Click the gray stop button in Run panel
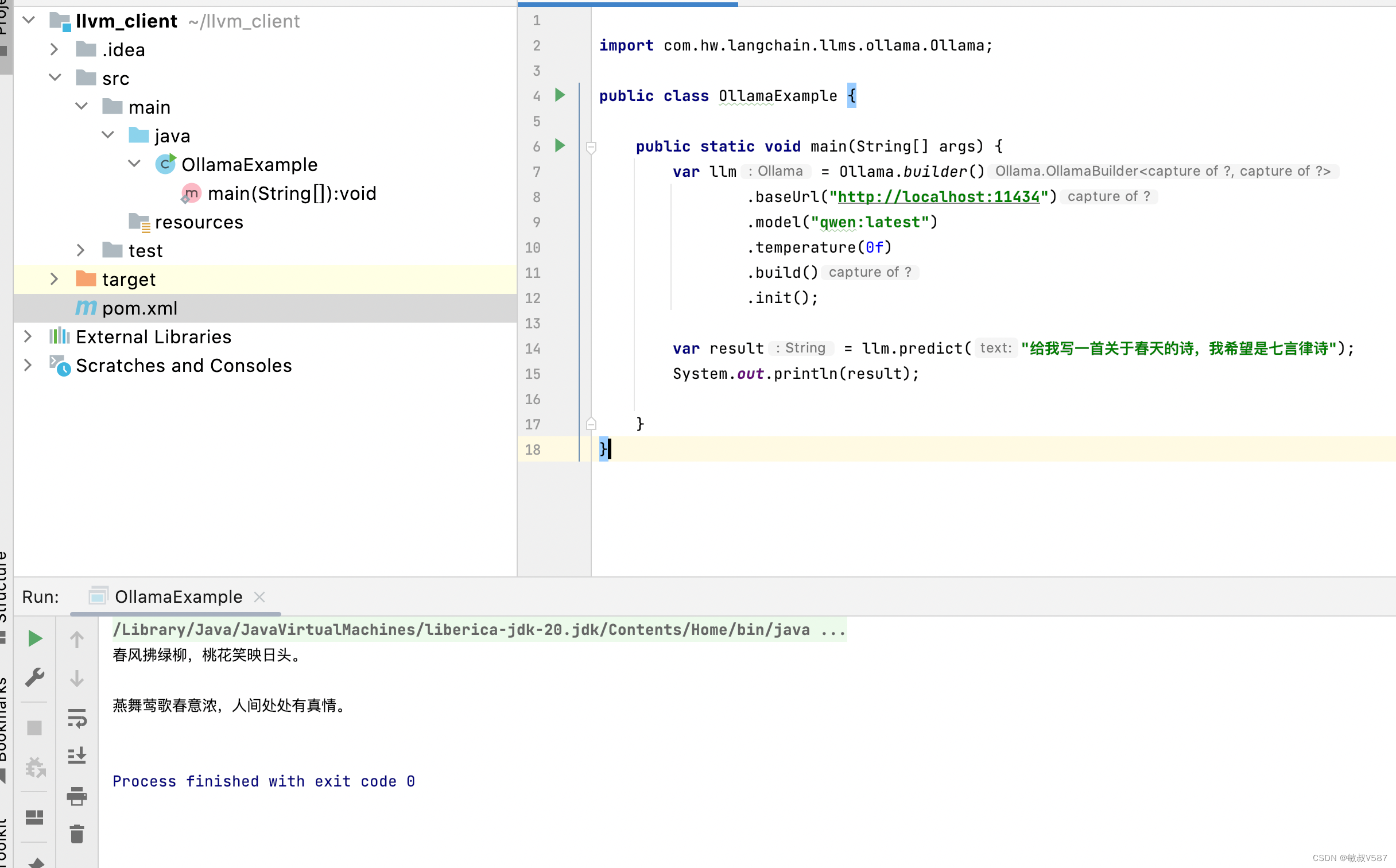The width and height of the screenshot is (1396, 868). (x=34, y=728)
